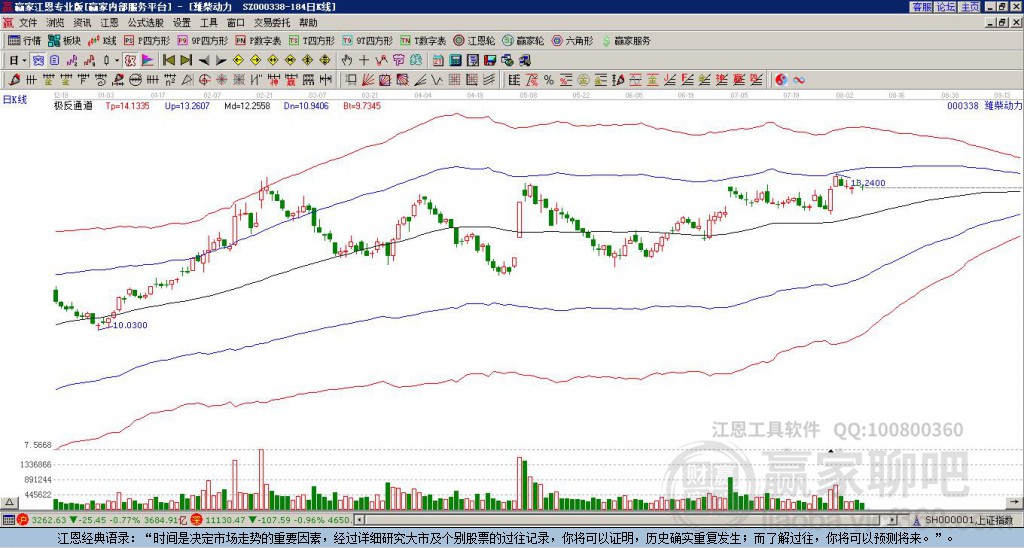Open the 浏览 menu
The width and height of the screenshot is (1024, 548).
56,23
